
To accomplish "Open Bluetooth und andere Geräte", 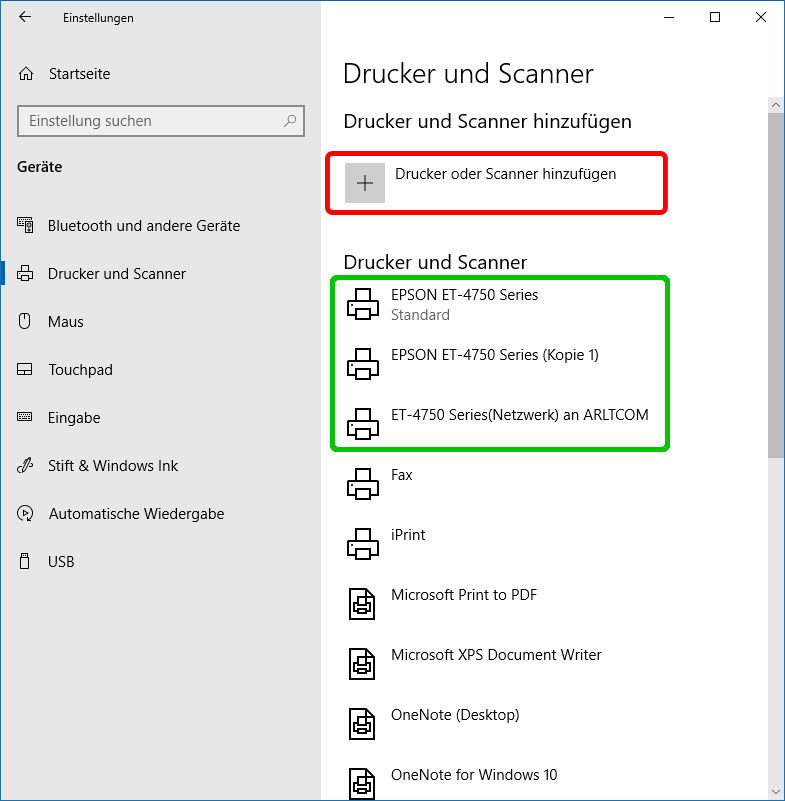I will click(x=143, y=226).
